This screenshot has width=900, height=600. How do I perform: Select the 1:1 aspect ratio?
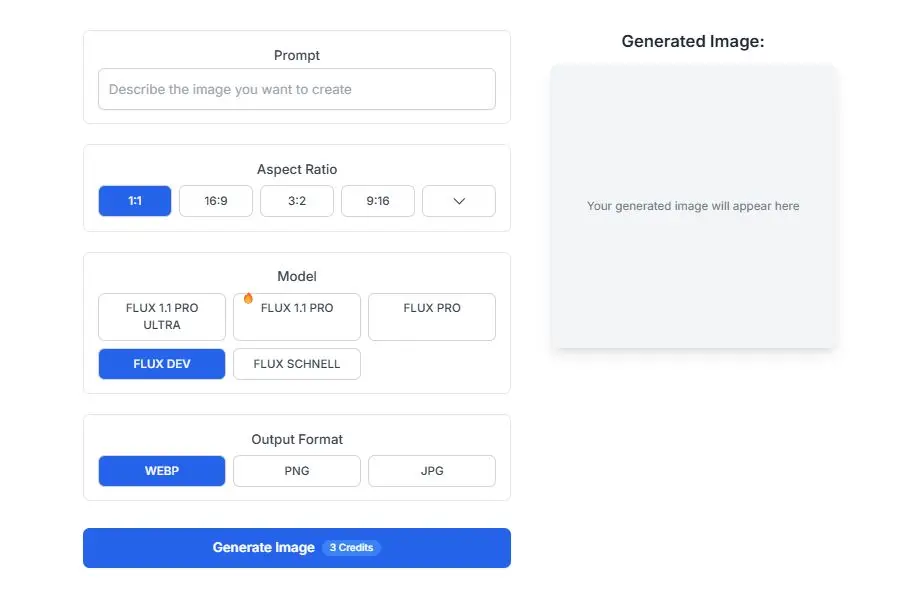tap(134, 200)
